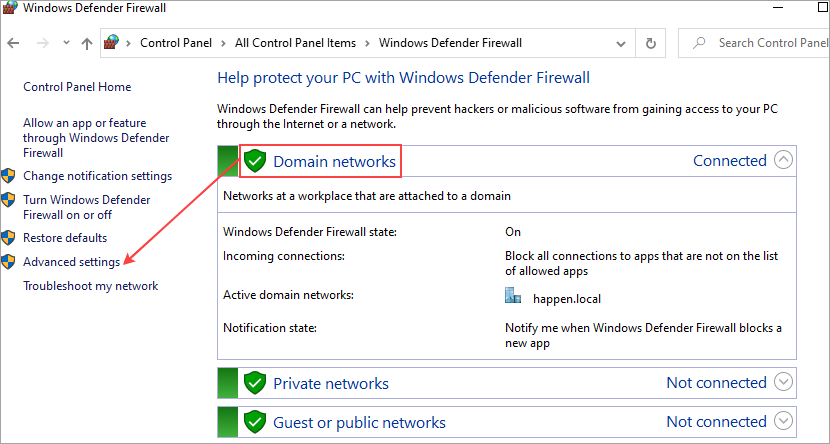Click the Domain networks green shield icon

[x=256, y=161]
